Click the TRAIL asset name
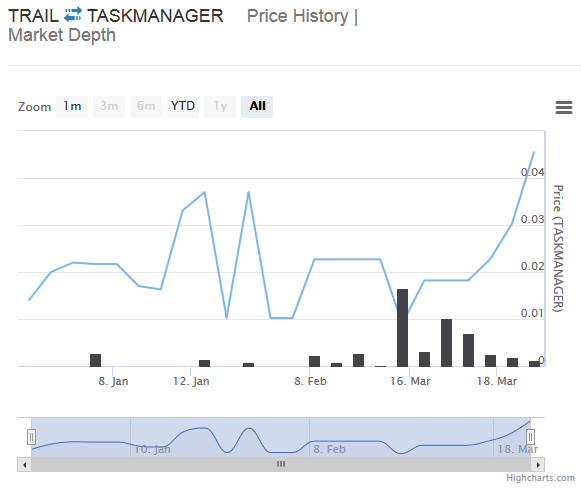Viewport: 581px width, 489px height. [x=33, y=16]
